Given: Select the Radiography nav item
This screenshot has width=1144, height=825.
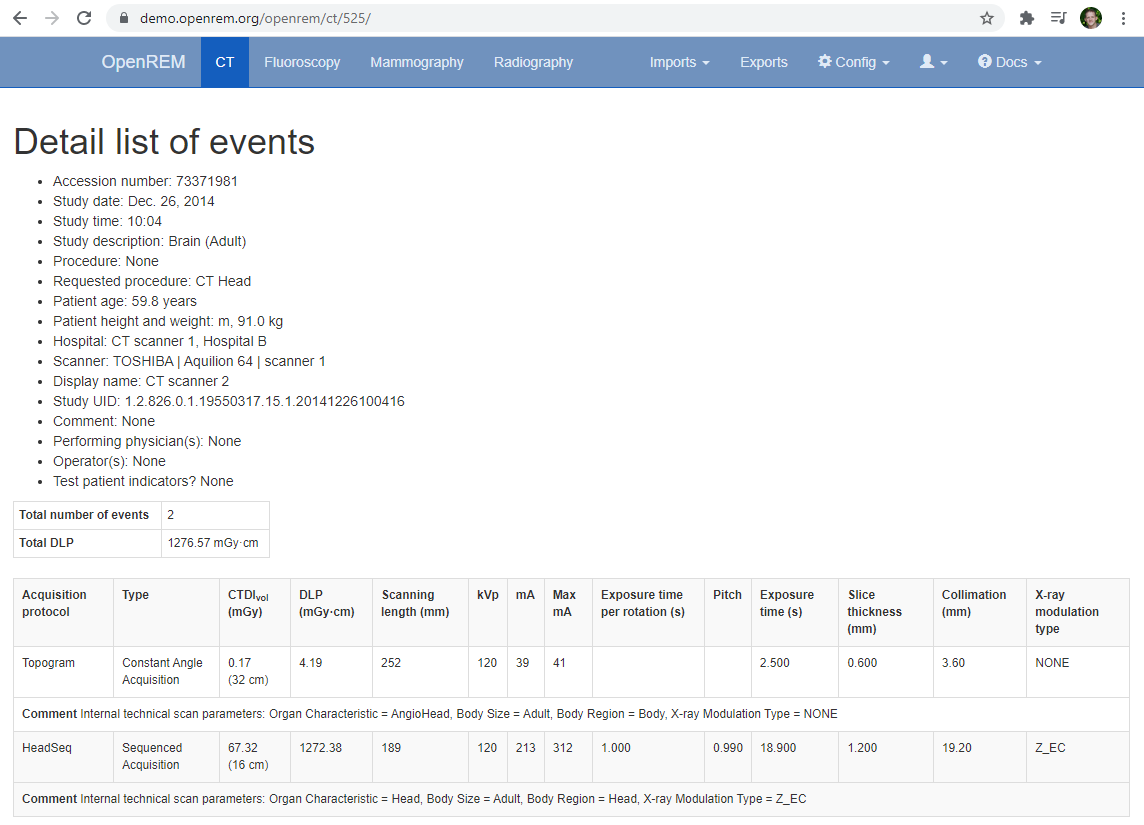Looking at the screenshot, I should point(533,62).
